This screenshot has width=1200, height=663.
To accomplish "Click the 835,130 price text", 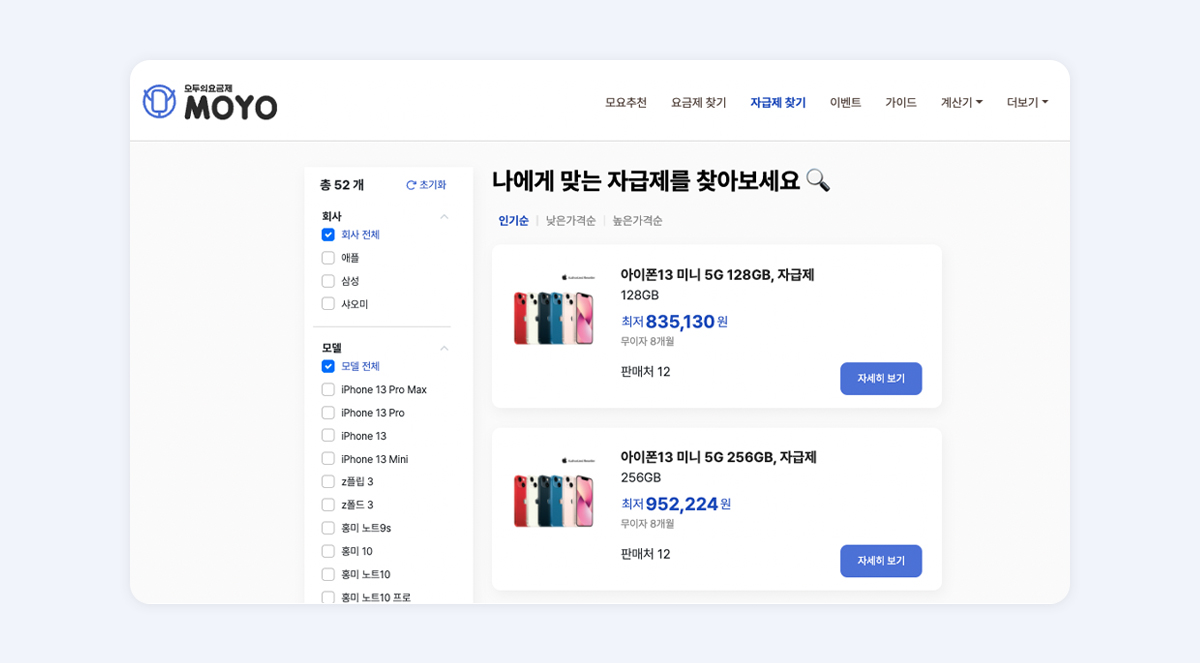I will pyautogui.click(x=680, y=322).
